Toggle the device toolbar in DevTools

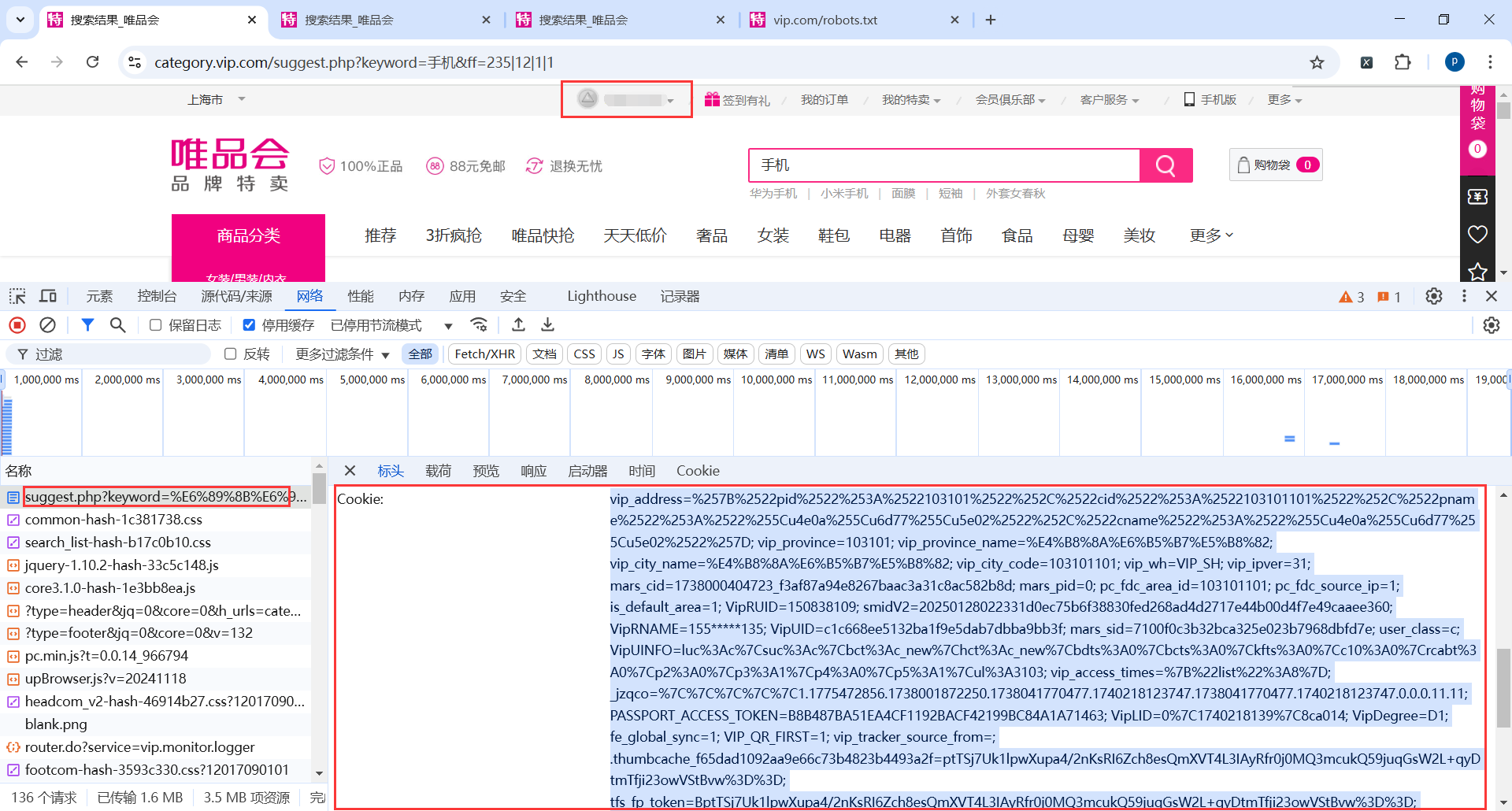47,295
